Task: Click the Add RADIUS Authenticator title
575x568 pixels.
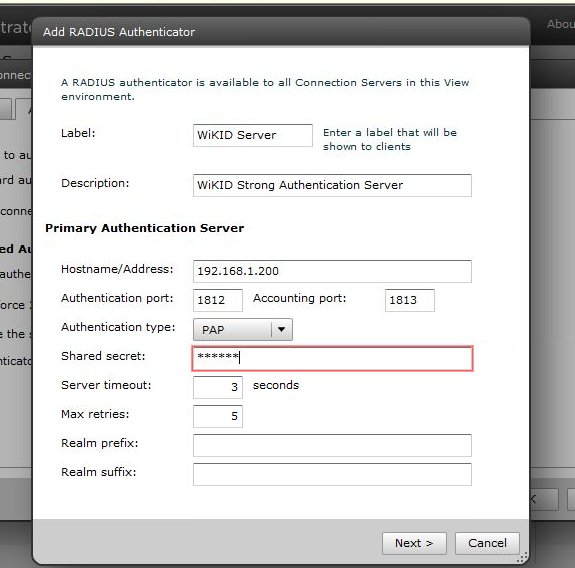Action: pyautogui.click(x=119, y=32)
